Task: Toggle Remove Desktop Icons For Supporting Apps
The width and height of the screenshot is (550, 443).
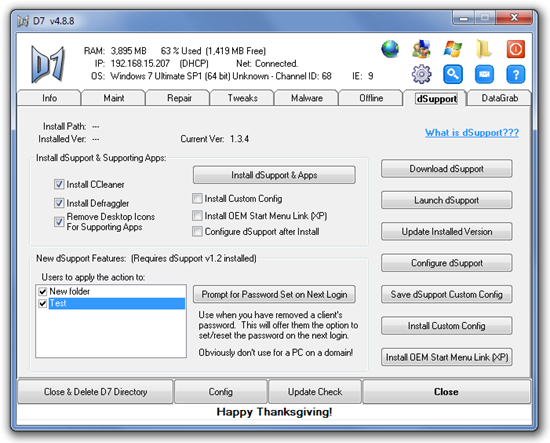Action: click(x=59, y=222)
